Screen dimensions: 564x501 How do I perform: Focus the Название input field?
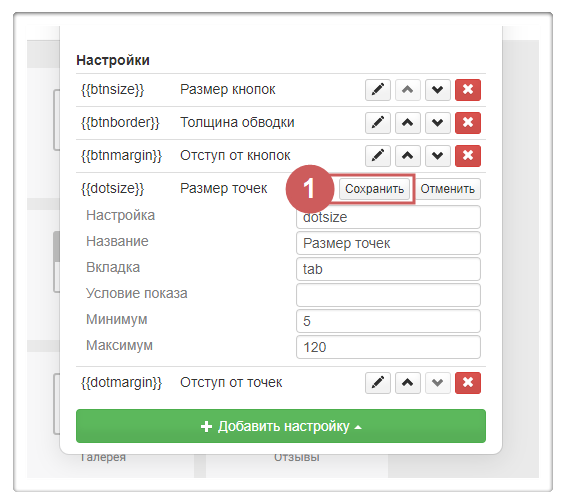click(388, 243)
